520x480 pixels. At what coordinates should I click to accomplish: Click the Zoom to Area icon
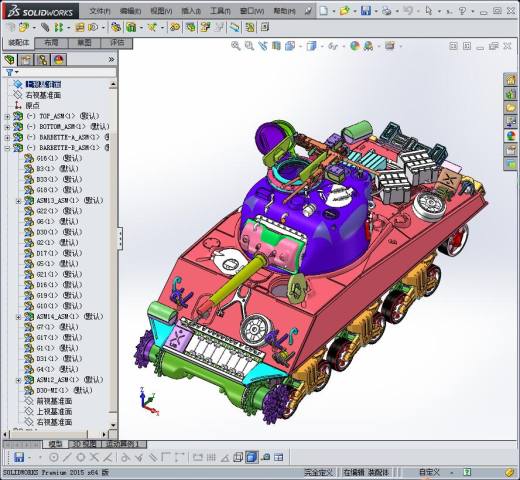tap(249, 46)
